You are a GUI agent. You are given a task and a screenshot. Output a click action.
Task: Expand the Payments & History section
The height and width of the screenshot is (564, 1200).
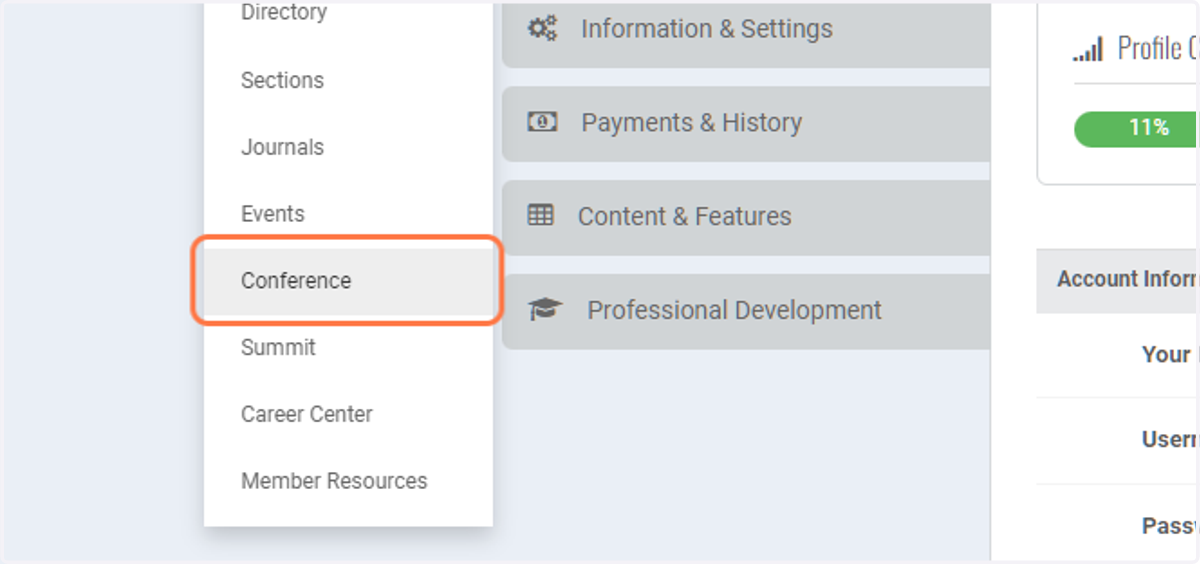pos(746,123)
